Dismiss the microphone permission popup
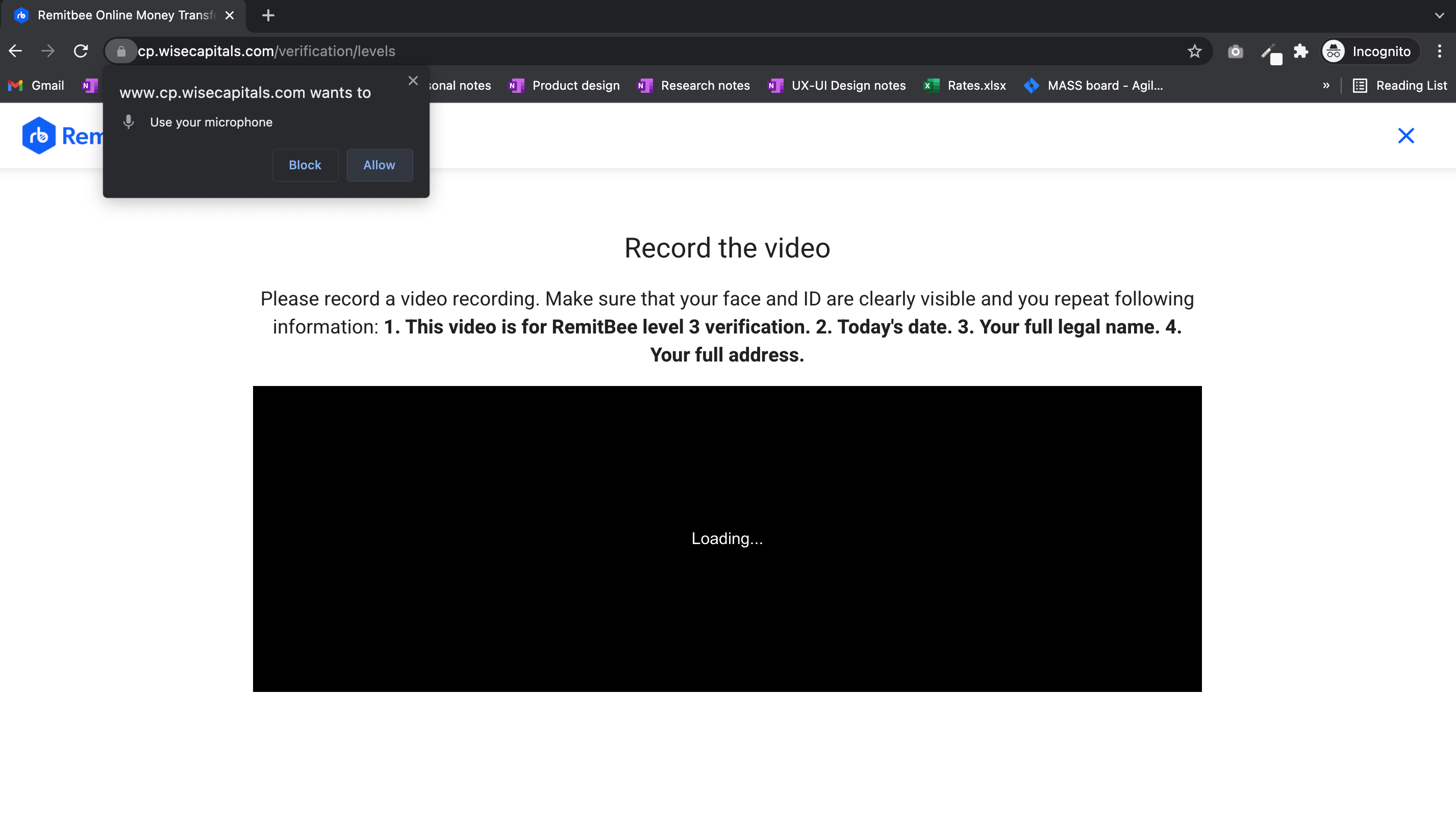Image resolution: width=1456 pixels, height=824 pixels. (413, 81)
